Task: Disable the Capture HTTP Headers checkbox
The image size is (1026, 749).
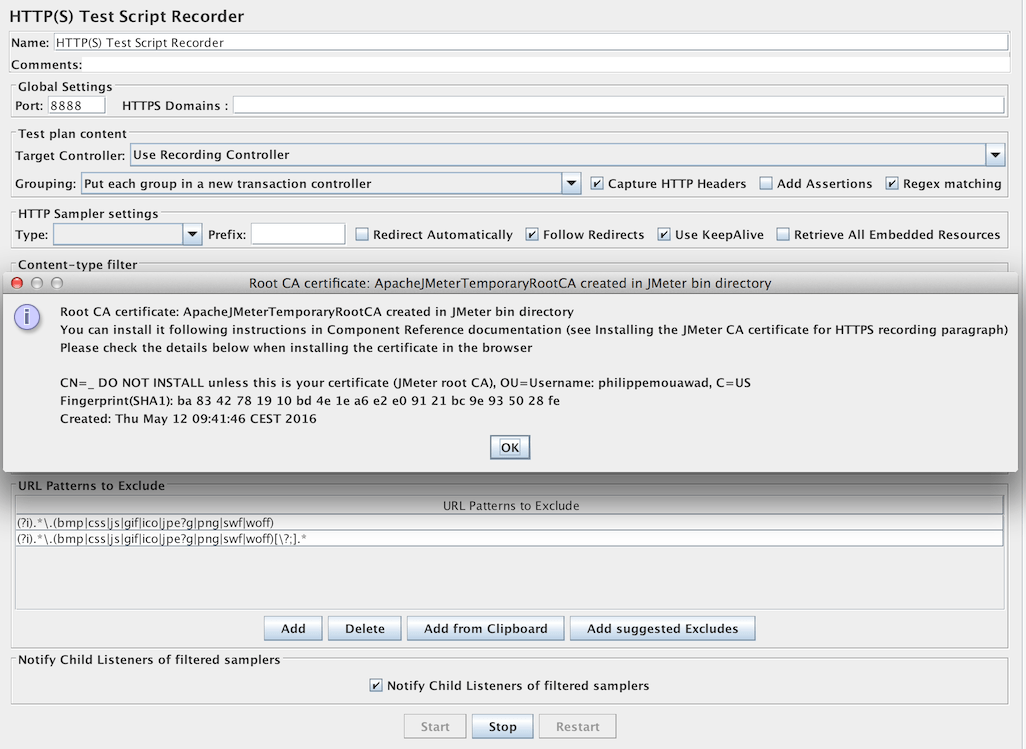Action: [x=596, y=184]
